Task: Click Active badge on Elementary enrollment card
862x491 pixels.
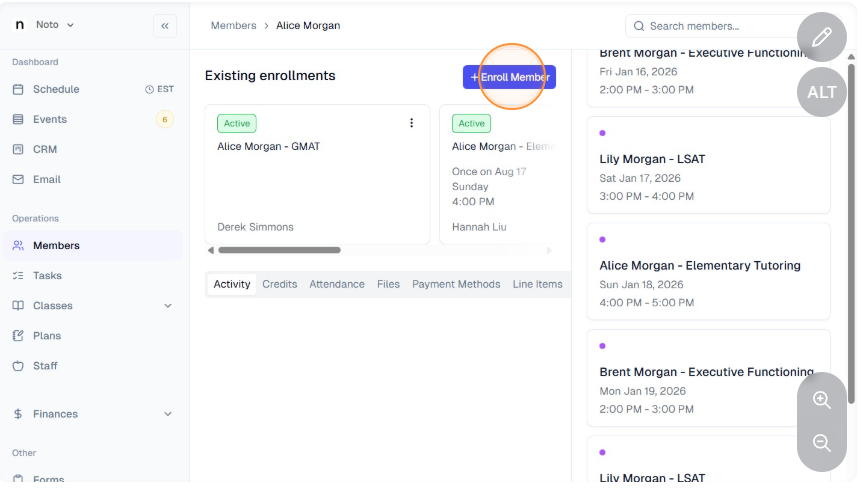Action: [472, 124]
